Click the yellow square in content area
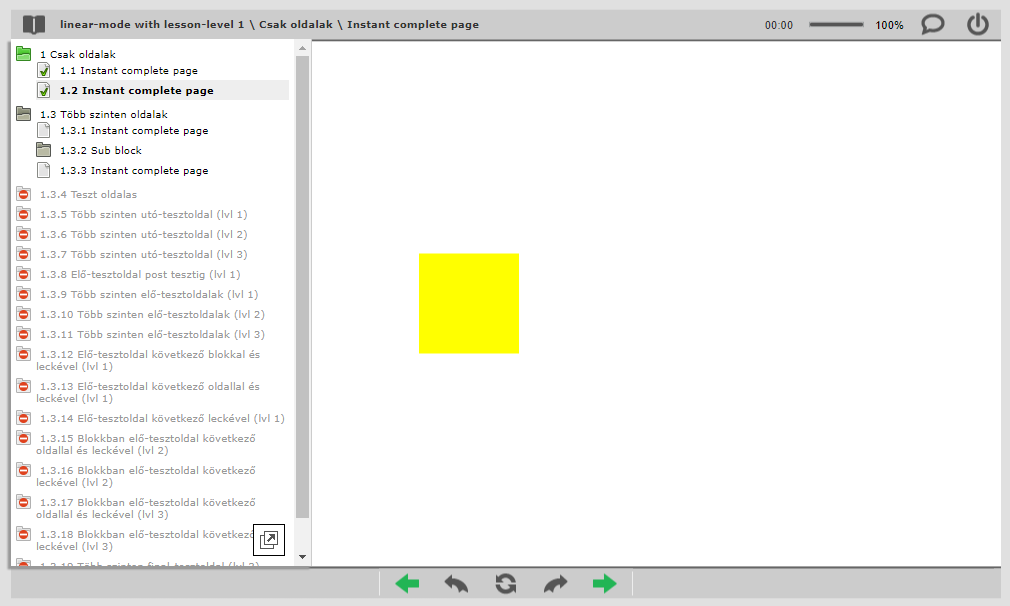Image resolution: width=1010 pixels, height=606 pixels. point(469,303)
